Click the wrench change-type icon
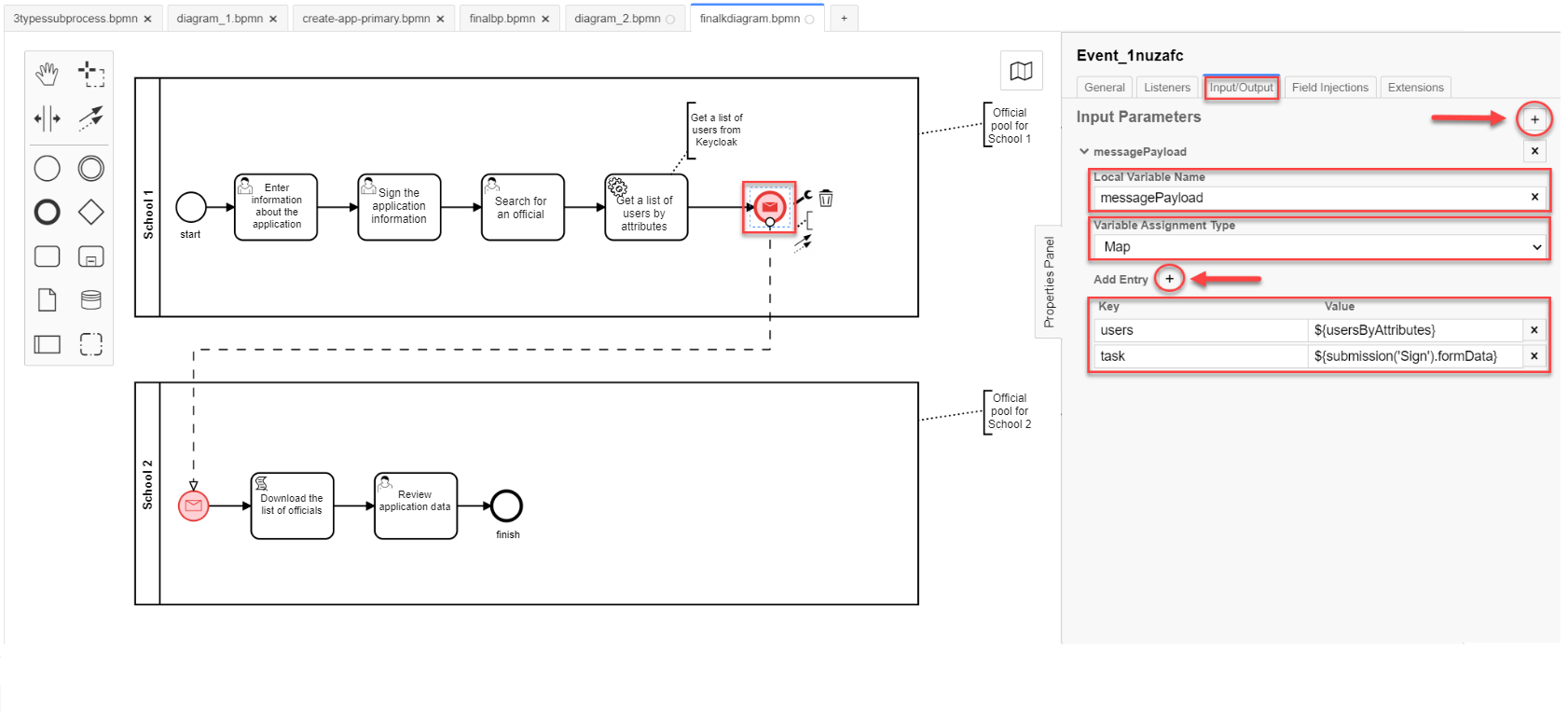Image resolution: width=1568 pixels, height=720 pixels. [804, 197]
